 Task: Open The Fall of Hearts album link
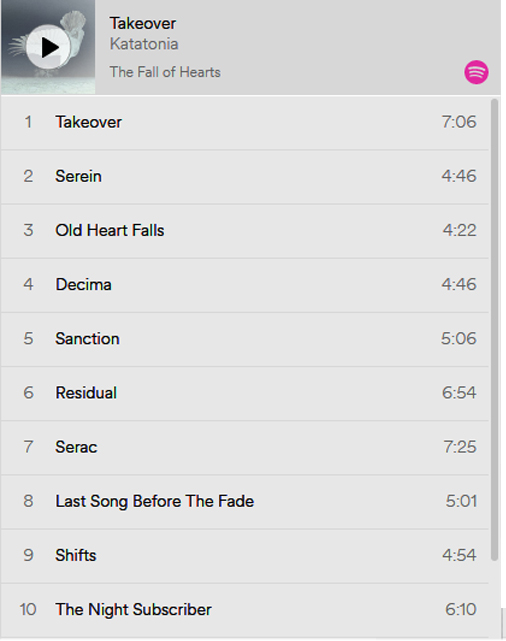click(165, 72)
